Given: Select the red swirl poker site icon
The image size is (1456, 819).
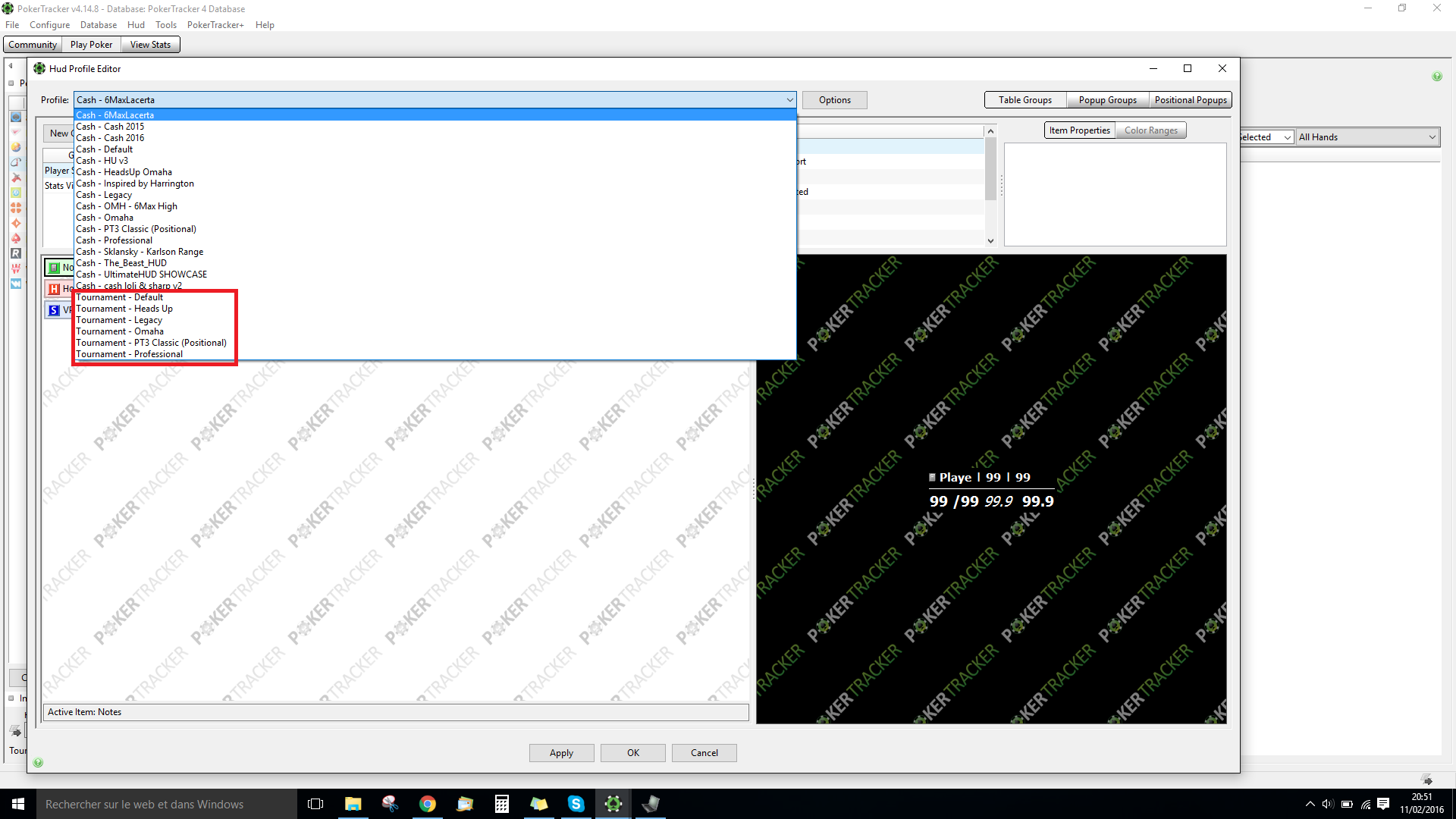Looking at the screenshot, I should coord(16,162).
